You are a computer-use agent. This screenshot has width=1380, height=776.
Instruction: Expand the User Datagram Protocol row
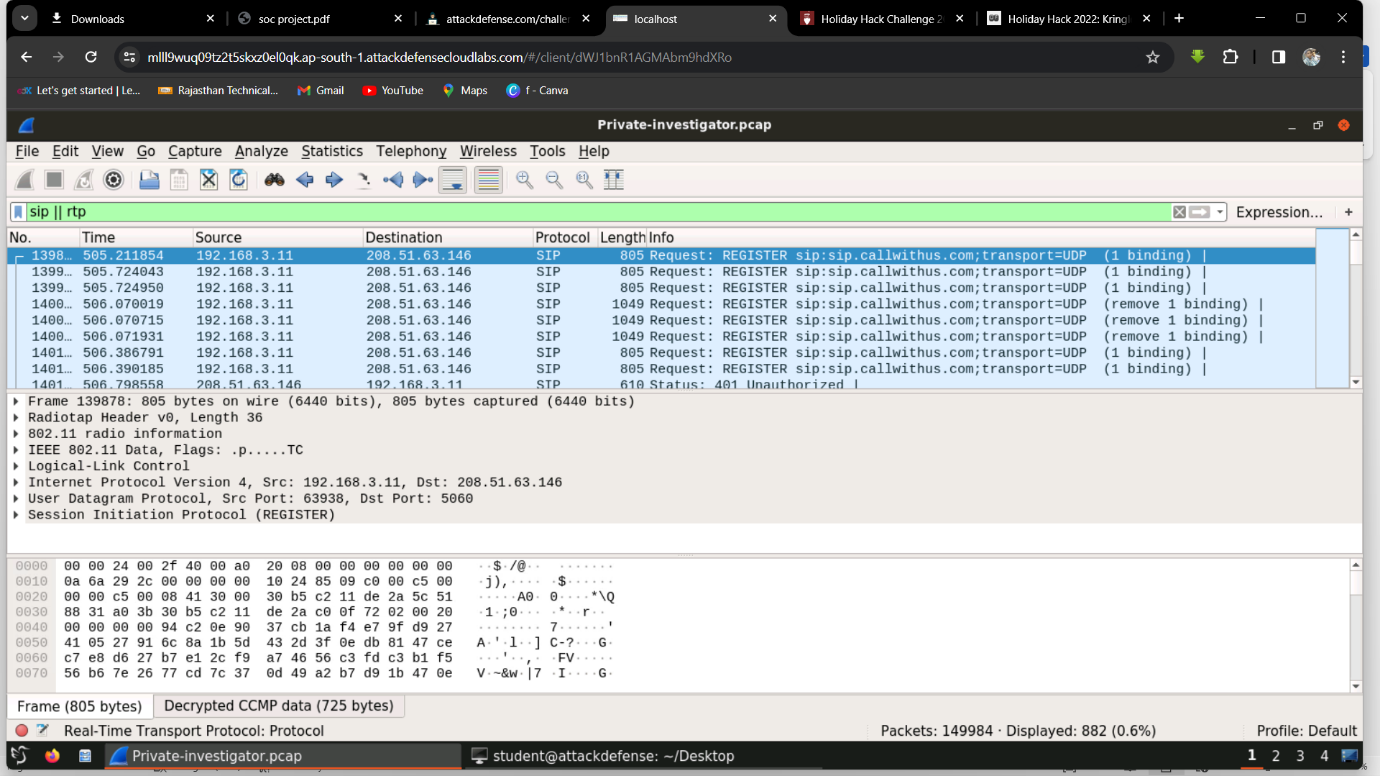(16, 499)
